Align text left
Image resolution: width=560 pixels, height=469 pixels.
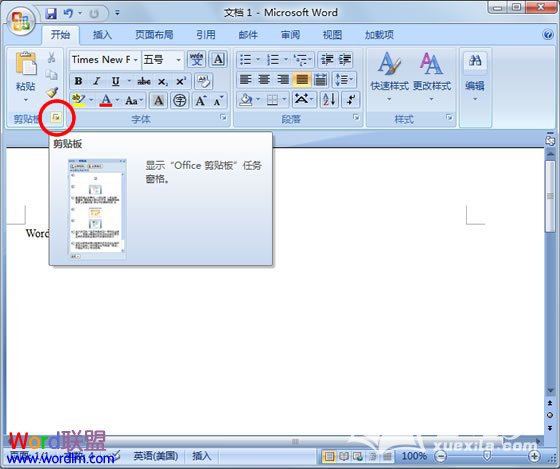246,79
